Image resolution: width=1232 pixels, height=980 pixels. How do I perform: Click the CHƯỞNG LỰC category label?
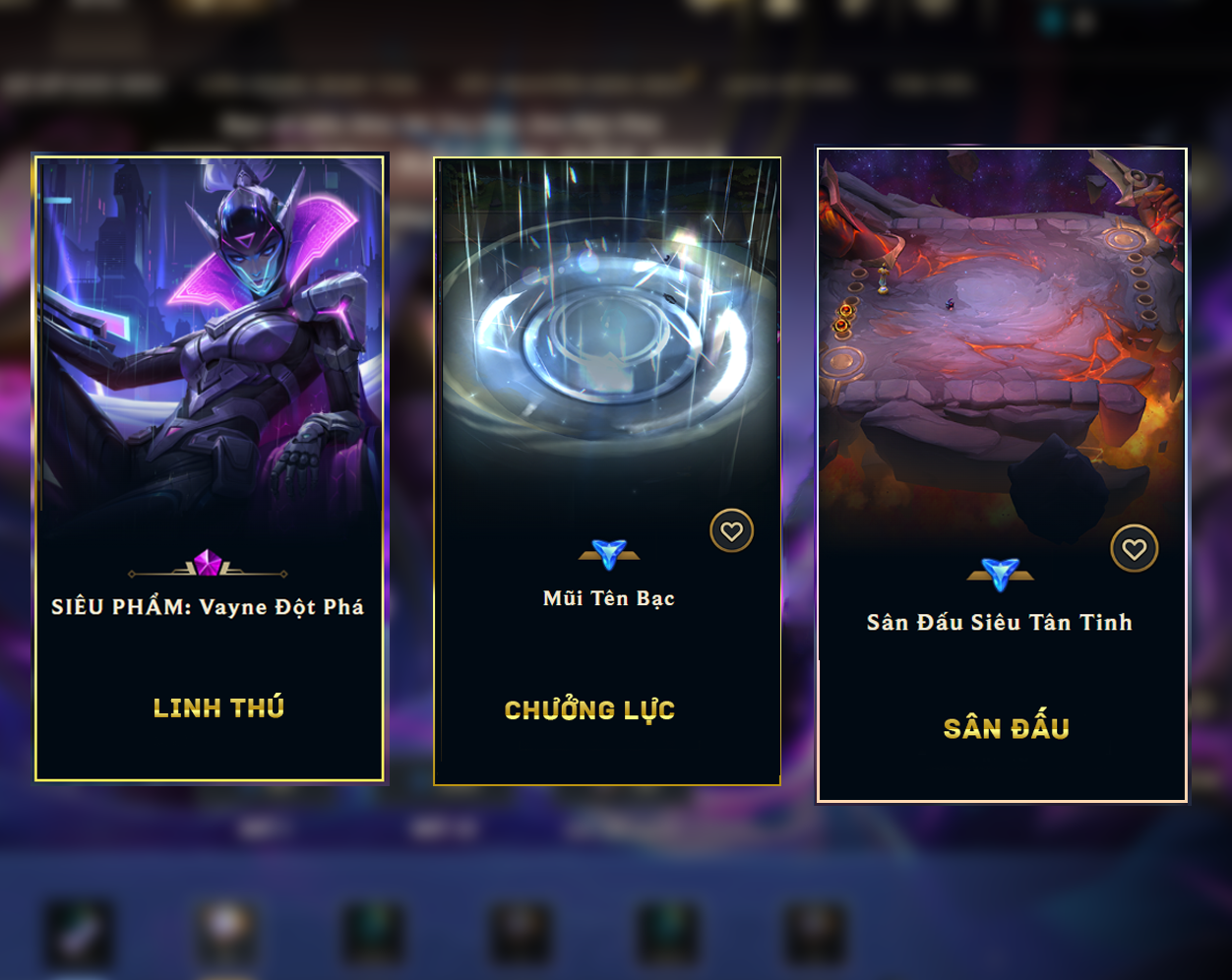(589, 710)
